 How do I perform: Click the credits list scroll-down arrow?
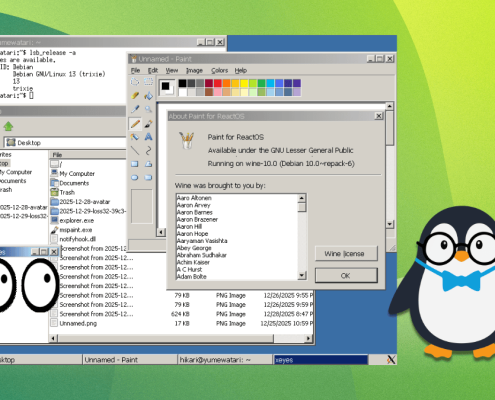(302, 275)
